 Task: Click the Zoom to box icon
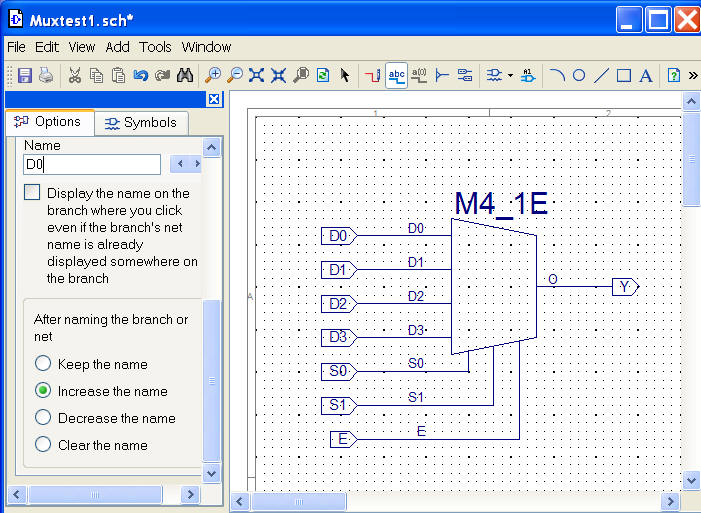pos(301,75)
